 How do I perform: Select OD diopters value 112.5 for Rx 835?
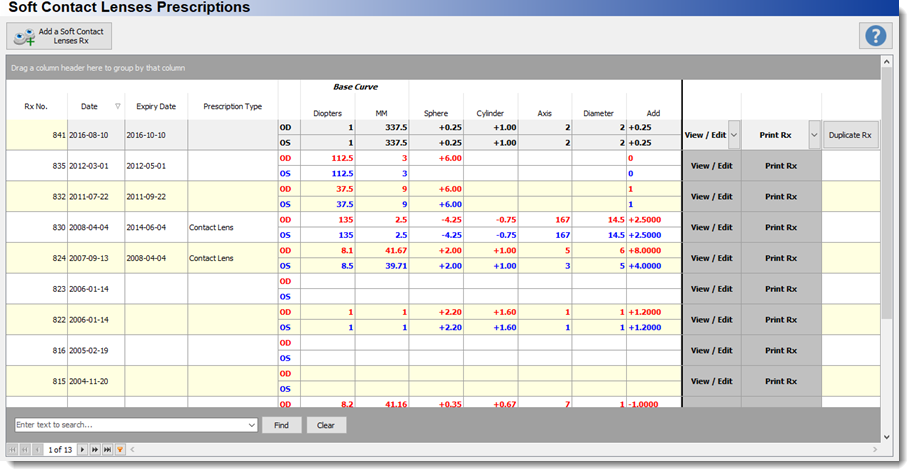pos(328,158)
